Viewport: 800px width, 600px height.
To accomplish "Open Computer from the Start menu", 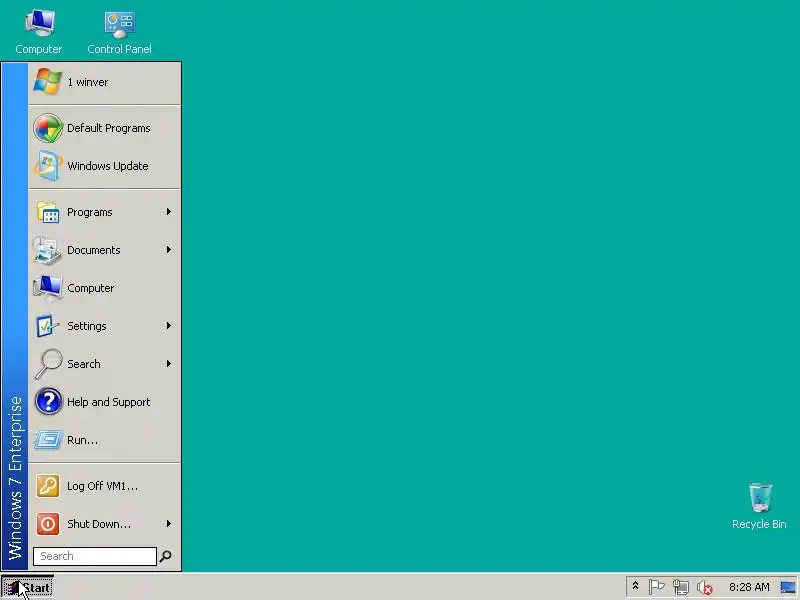I will (x=105, y=288).
